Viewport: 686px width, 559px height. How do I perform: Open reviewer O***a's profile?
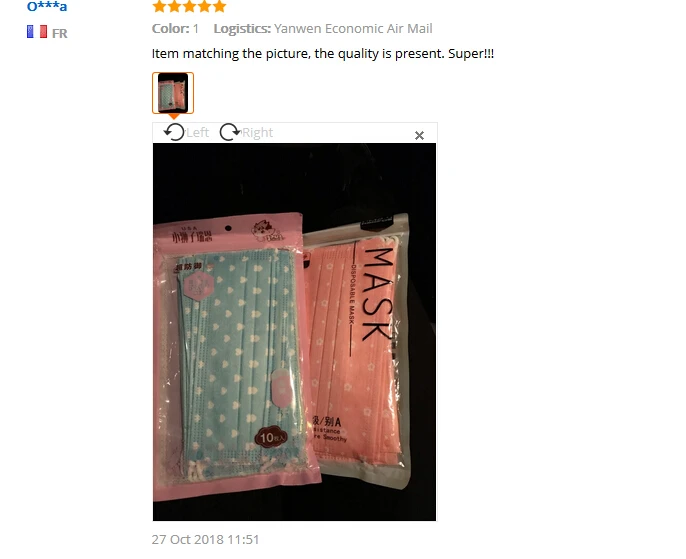click(47, 6)
